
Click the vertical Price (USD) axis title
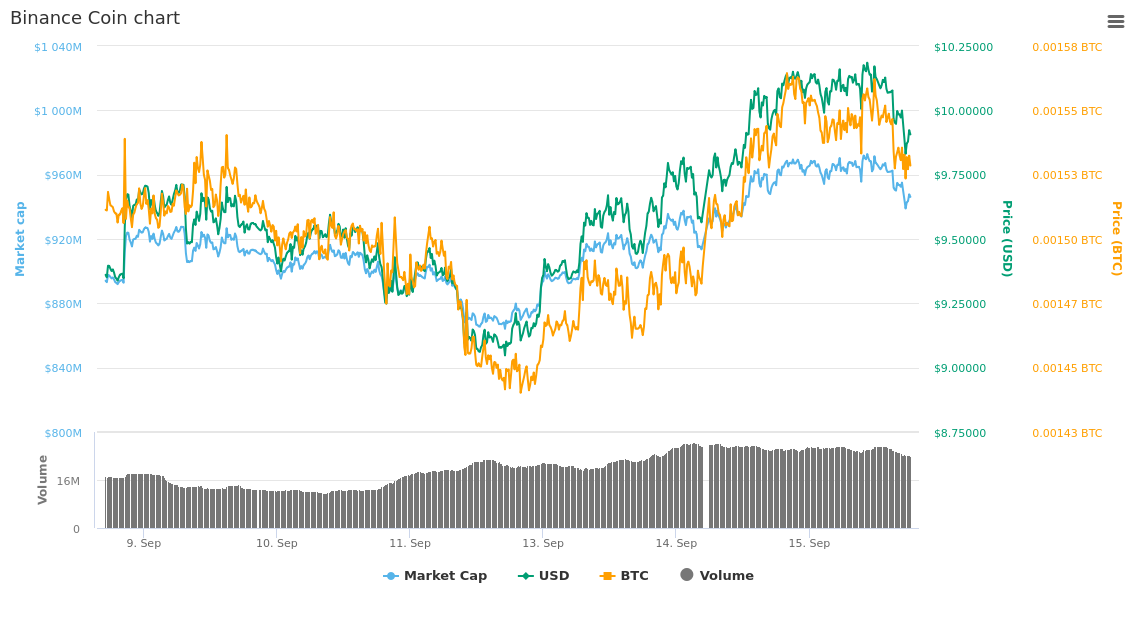pyautogui.click(x=1006, y=239)
